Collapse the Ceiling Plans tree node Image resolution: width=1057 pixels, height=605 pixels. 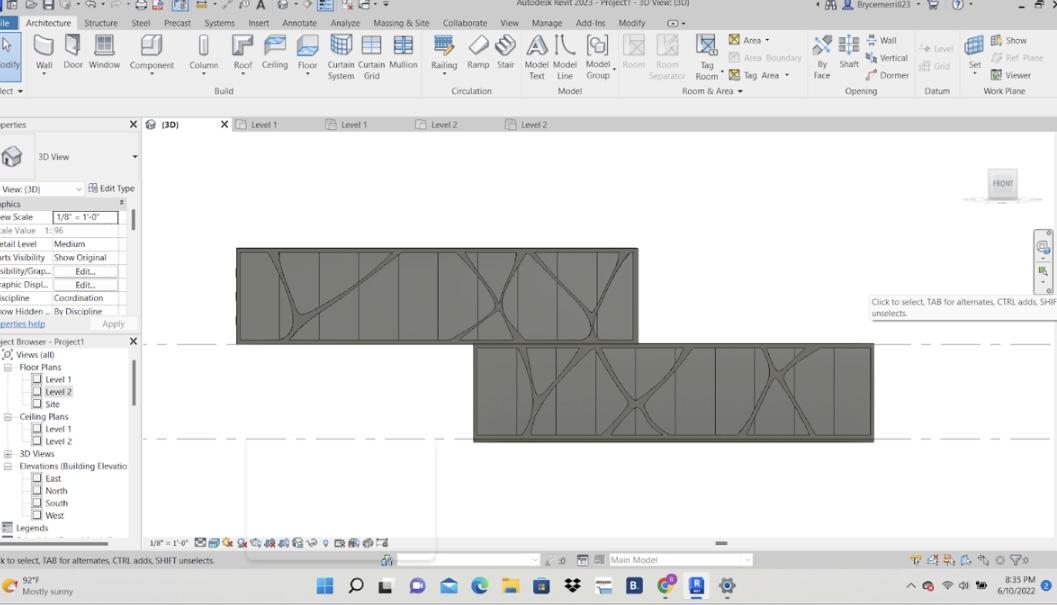point(8,417)
